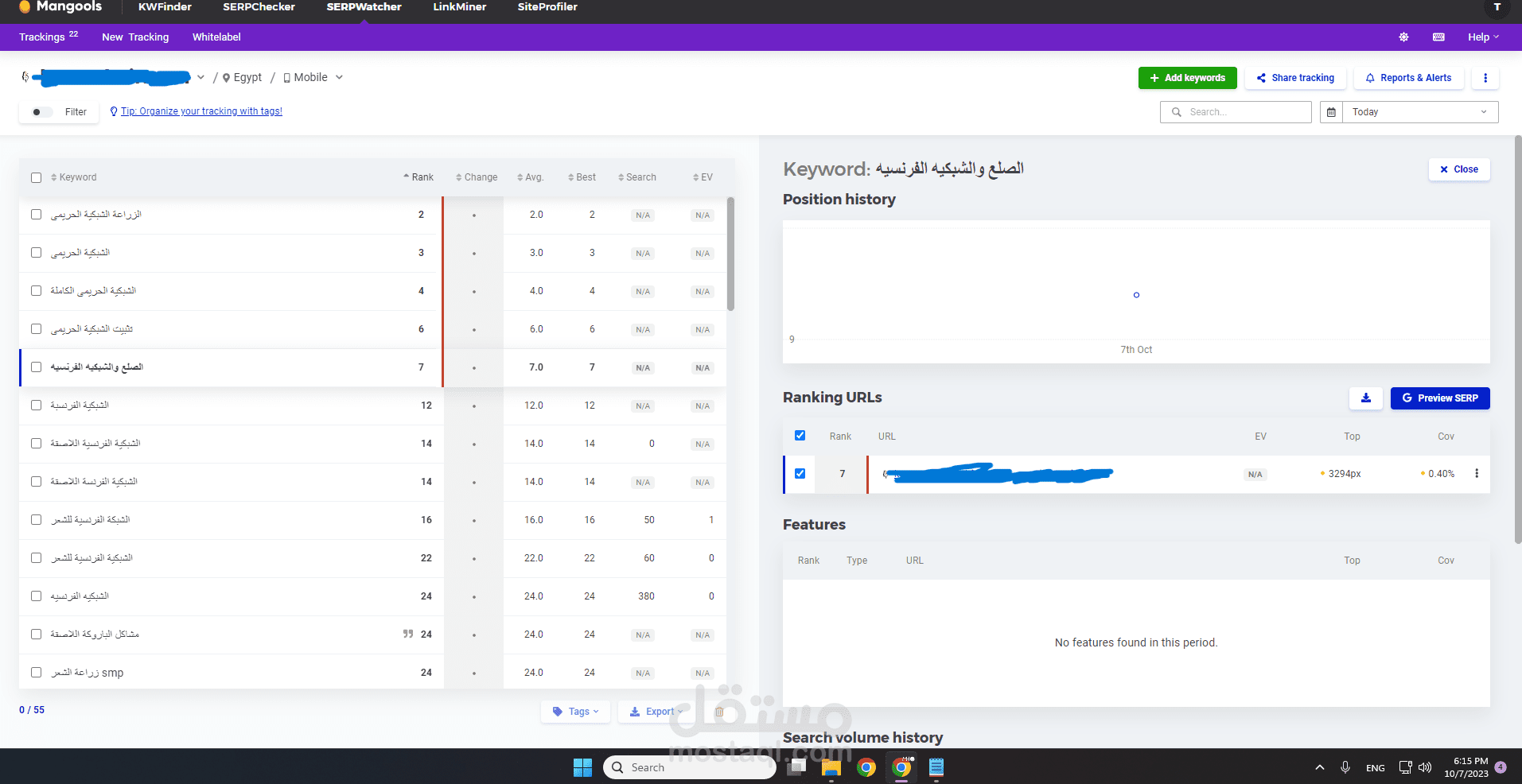Switch to KWFinder tool
This screenshot has height=784, width=1522.
tap(165, 7)
